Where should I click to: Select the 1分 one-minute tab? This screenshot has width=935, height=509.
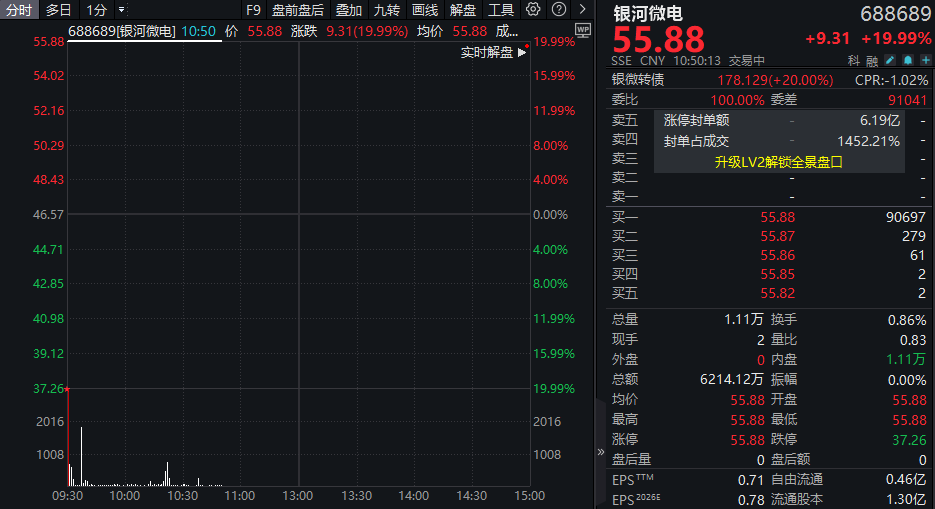point(97,10)
